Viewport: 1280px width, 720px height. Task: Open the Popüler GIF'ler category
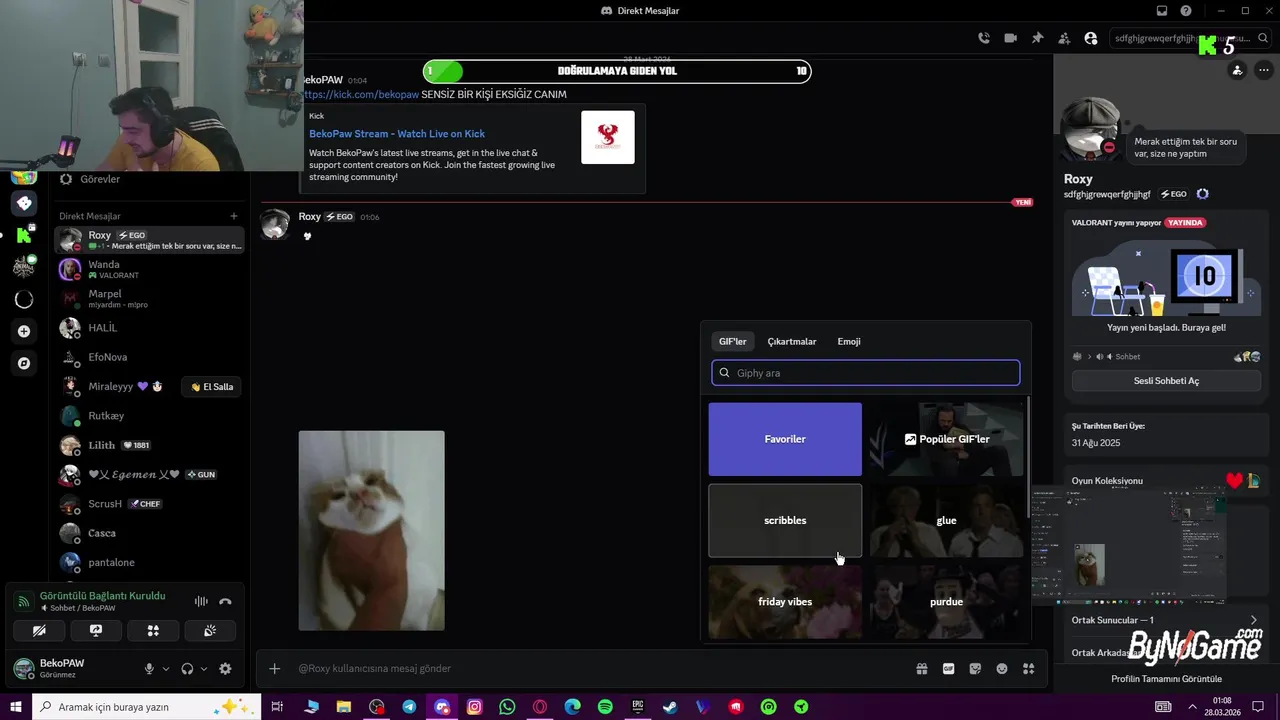click(x=947, y=439)
